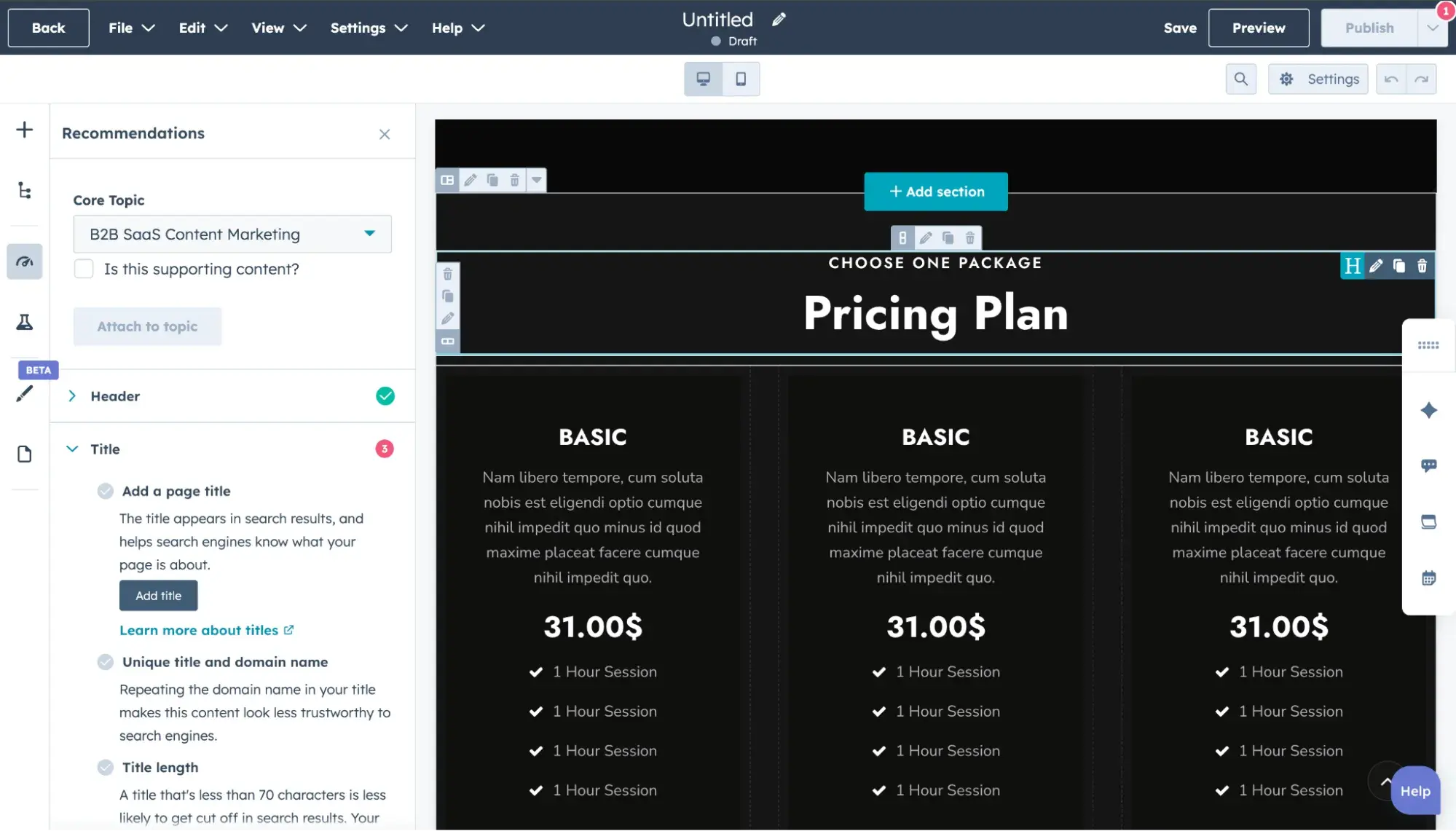Open the AI assistant pen tool marked BETA

[24, 393]
